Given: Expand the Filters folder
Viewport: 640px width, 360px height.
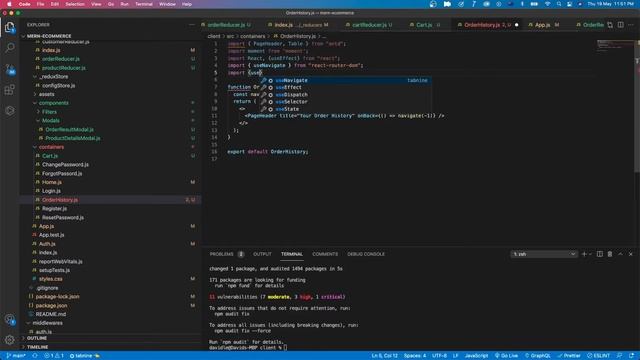Looking at the screenshot, I should [x=49, y=112].
